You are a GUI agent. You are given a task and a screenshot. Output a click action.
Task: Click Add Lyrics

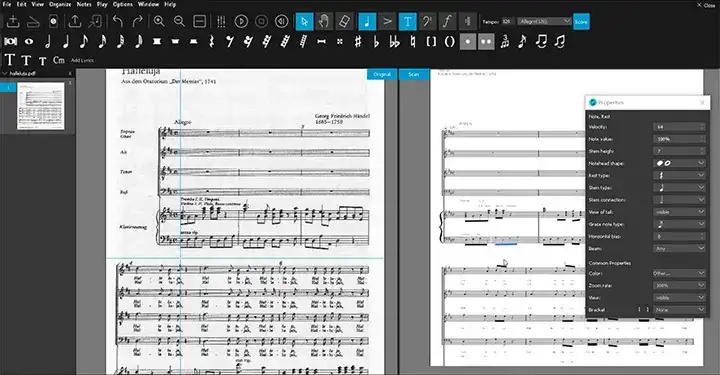coord(82,60)
